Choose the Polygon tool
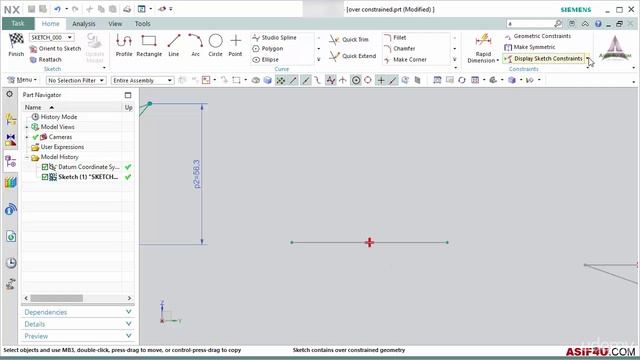The width and height of the screenshot is (640, 360). click(268, 49)
